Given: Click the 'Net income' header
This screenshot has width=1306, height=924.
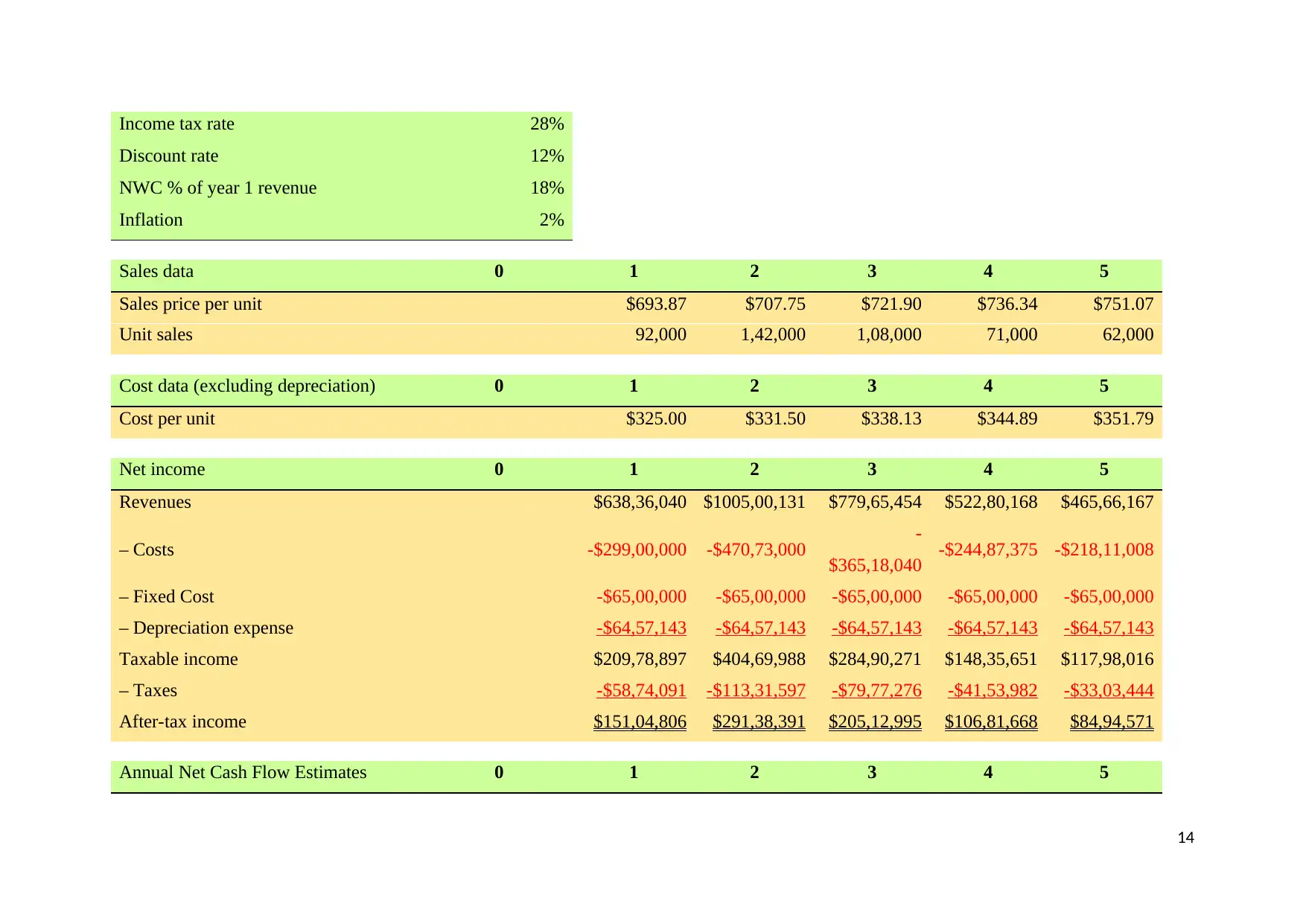Looking at the screenshot, I should pos(162,469).
